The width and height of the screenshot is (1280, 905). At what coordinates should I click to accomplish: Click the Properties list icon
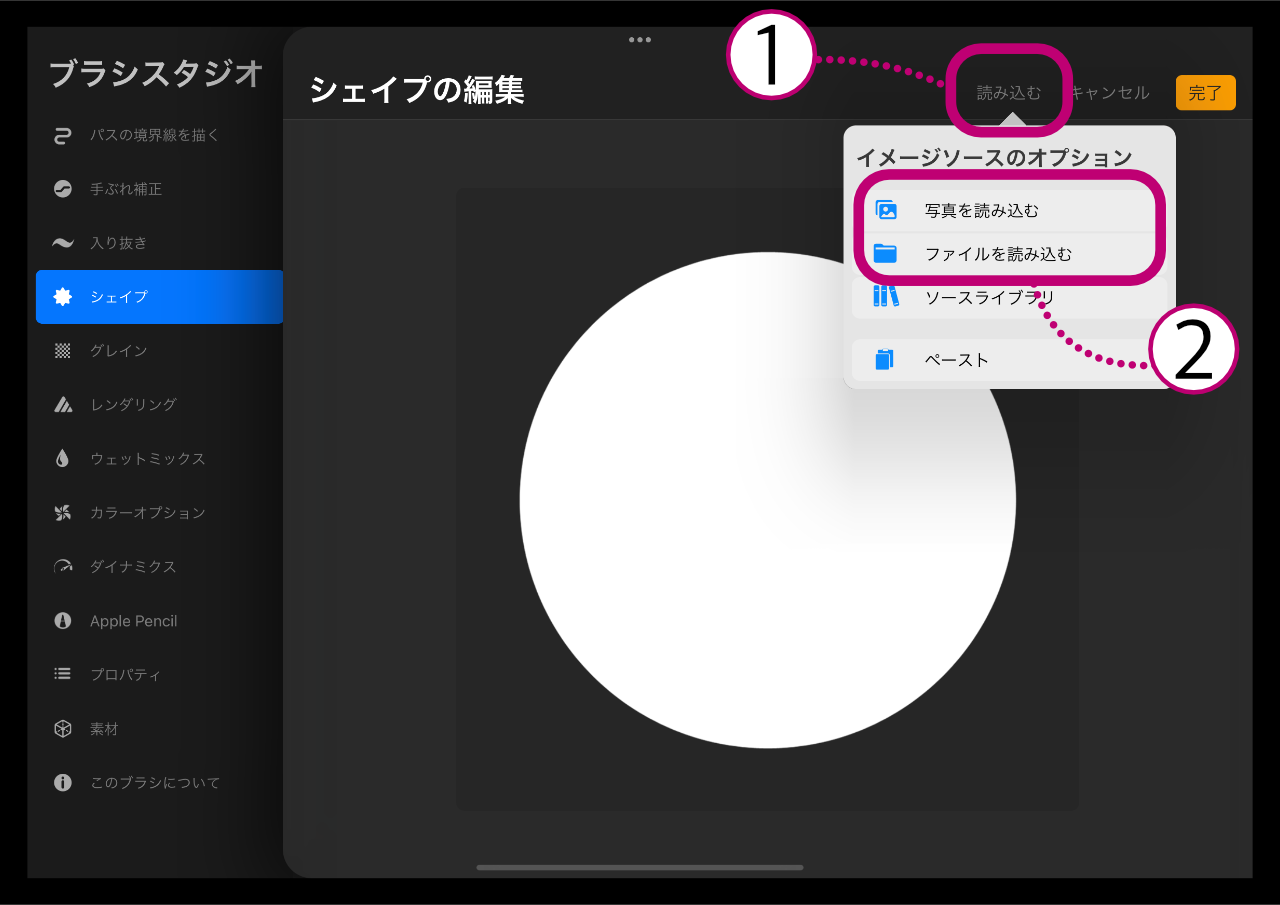click(63, 675)
